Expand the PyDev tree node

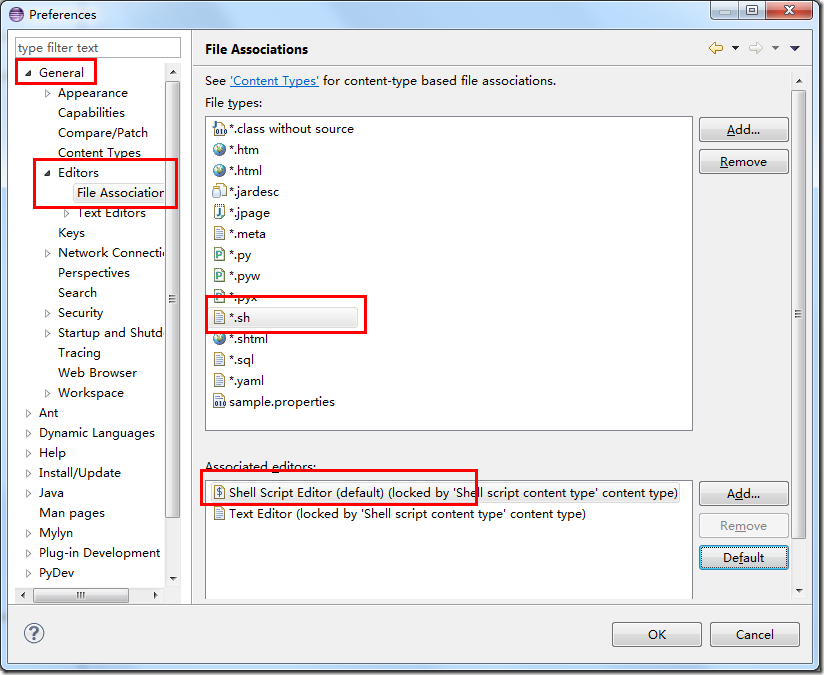(x=28, y=573)
